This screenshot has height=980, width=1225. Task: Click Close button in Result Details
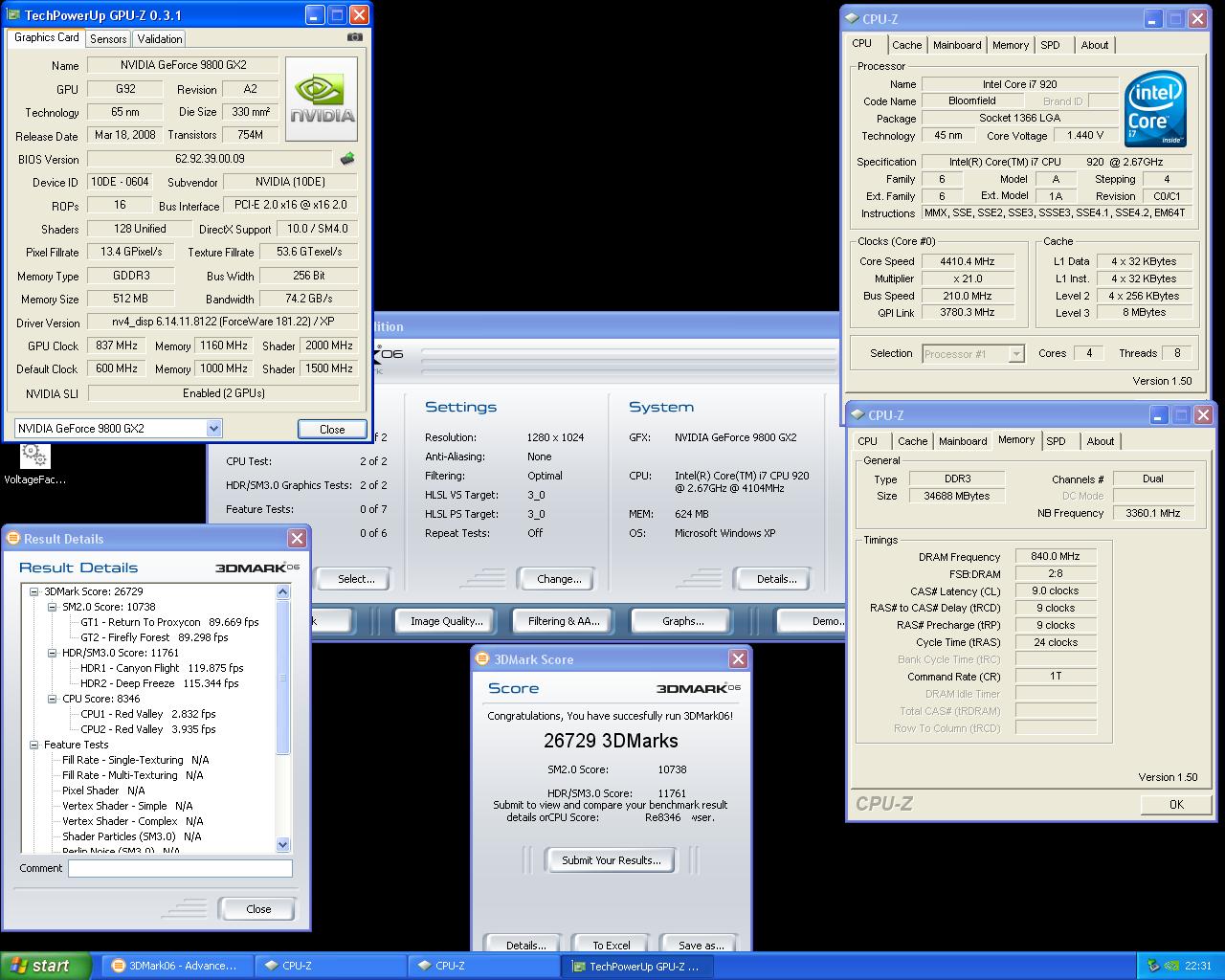[x=258, y=909]
